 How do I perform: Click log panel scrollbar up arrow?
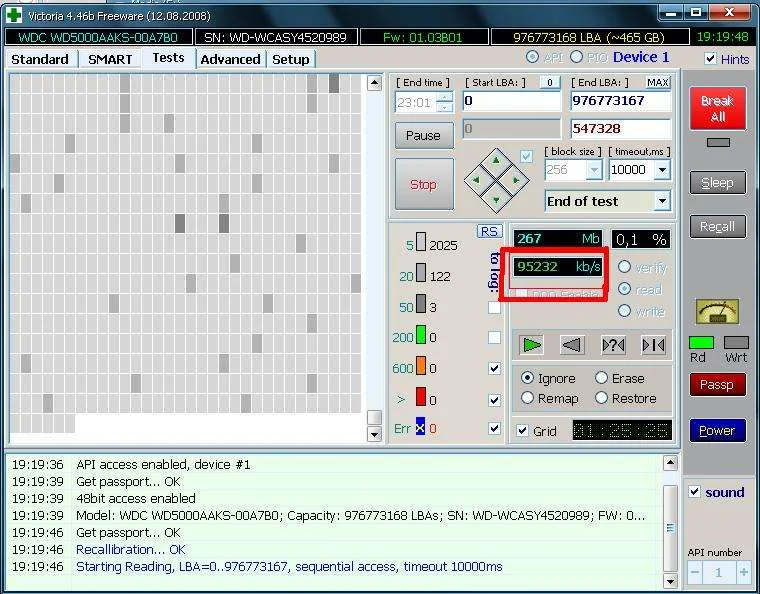670,463
